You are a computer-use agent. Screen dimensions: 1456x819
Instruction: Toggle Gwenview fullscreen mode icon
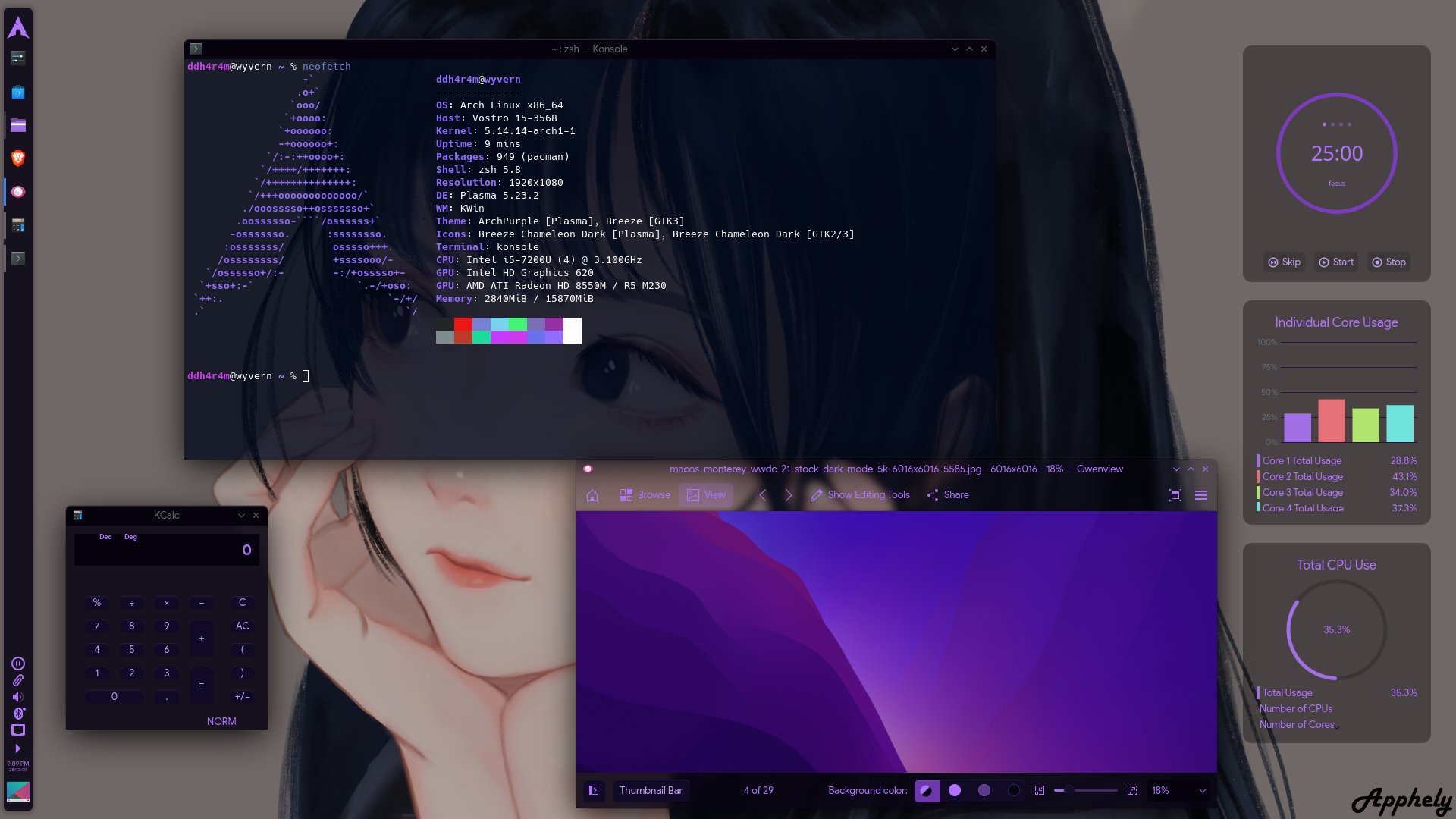coord(1175,495)
